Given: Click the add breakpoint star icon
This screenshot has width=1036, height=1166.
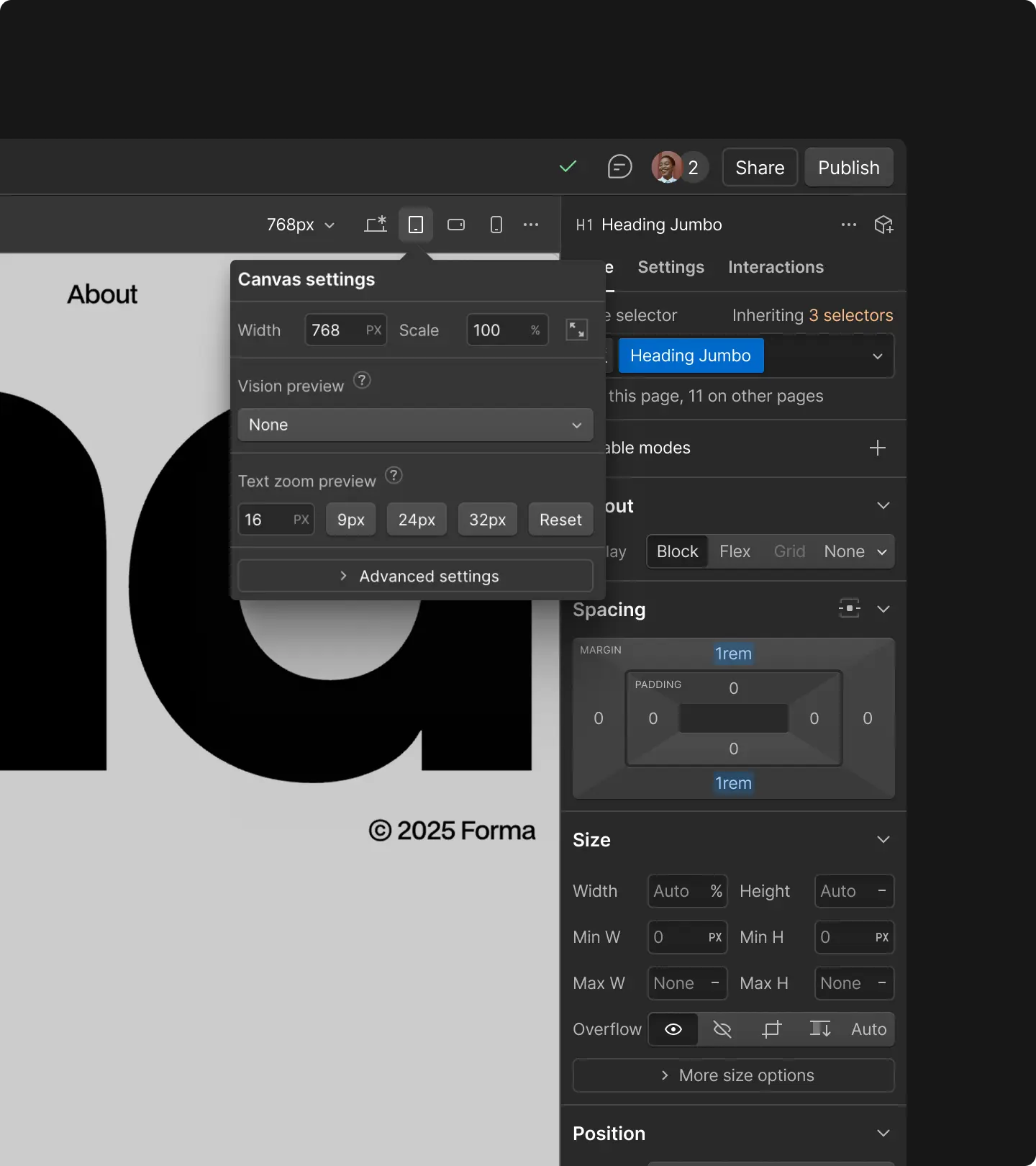Looking at the screenshot, I should (x=375, y=225).
